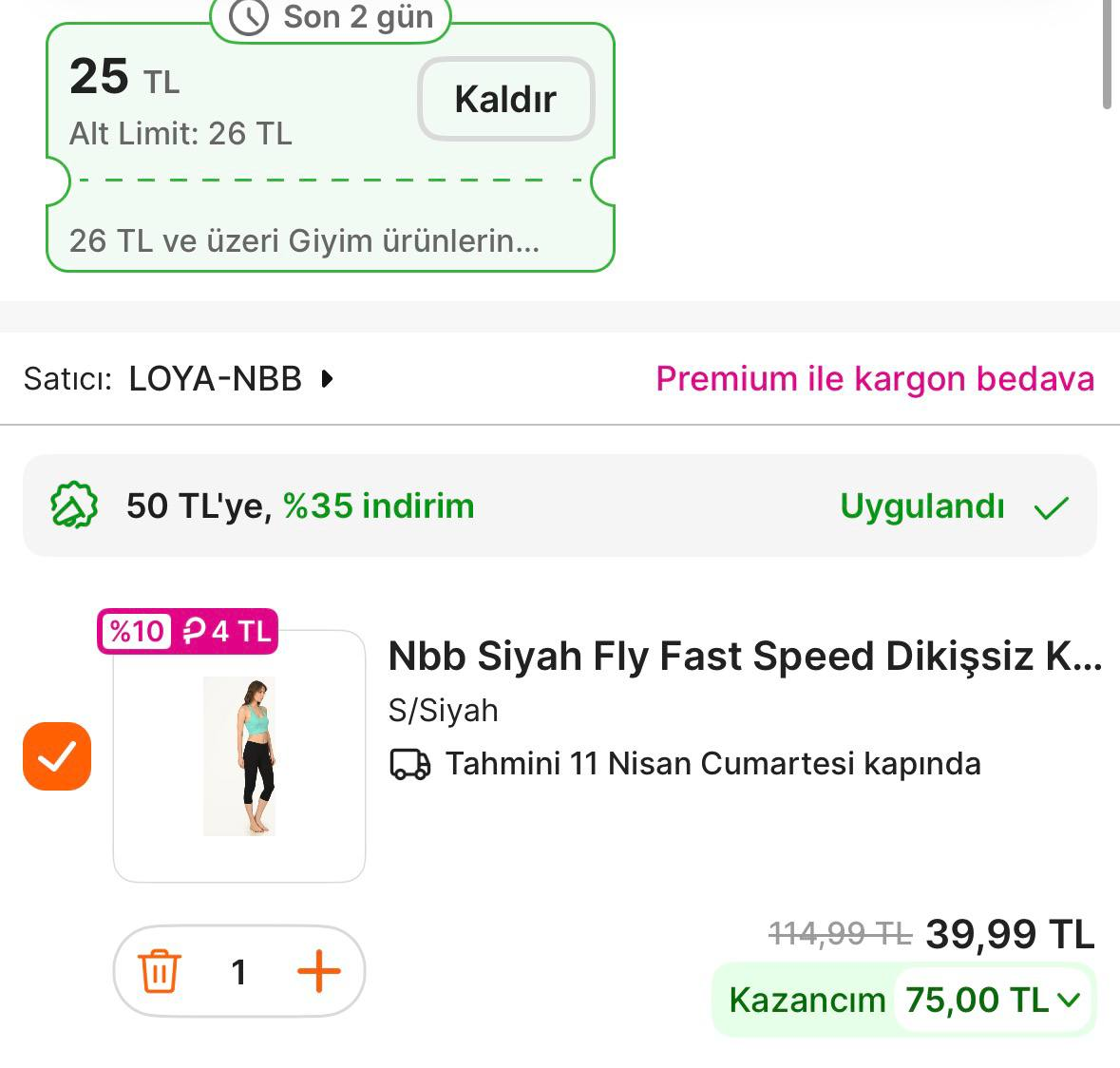Viewport: 1120px width, 1068px height.
Task: Click the arrow next to LOYA-NBB
Action: [328, 379]
